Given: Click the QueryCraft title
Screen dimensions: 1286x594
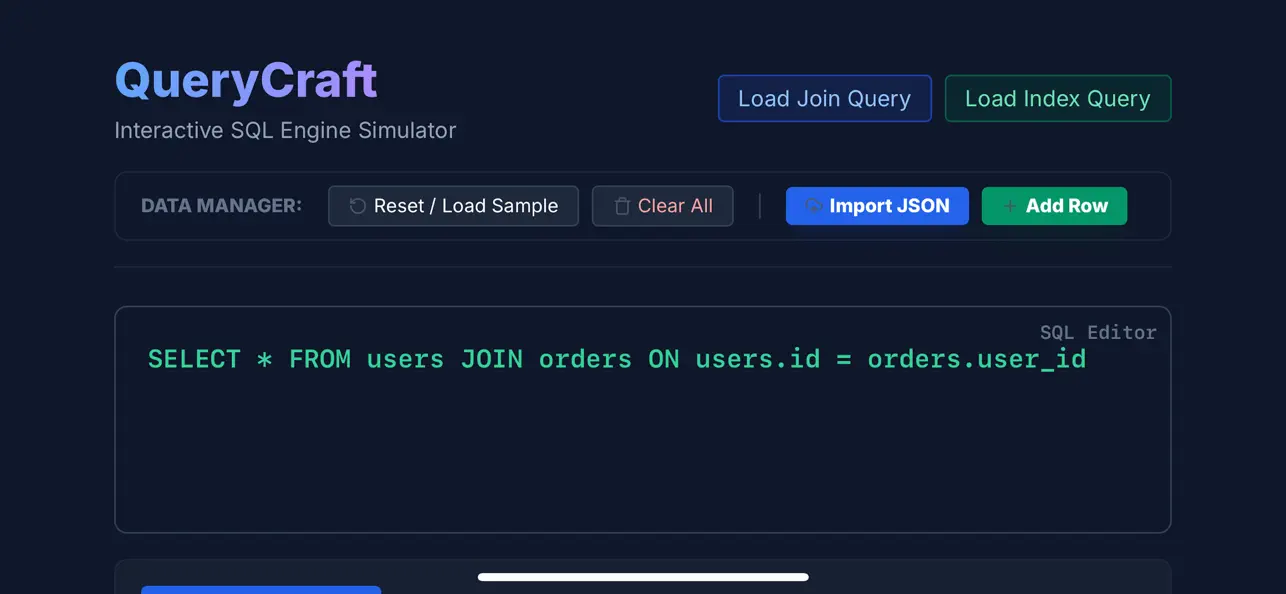Looking at the screenshot, I should point(246,80).
